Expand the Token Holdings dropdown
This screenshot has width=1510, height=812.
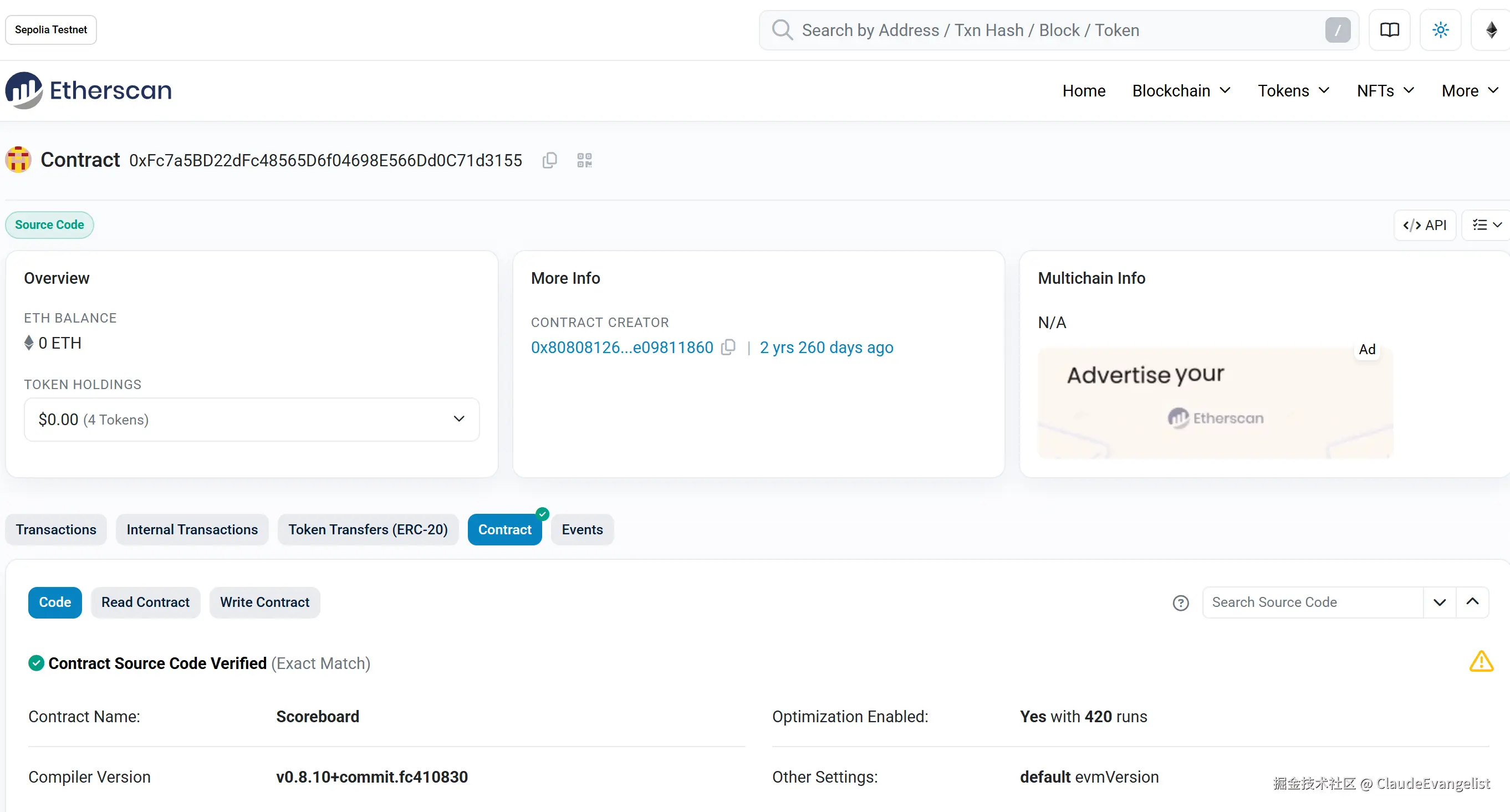(x=252, y=419)
